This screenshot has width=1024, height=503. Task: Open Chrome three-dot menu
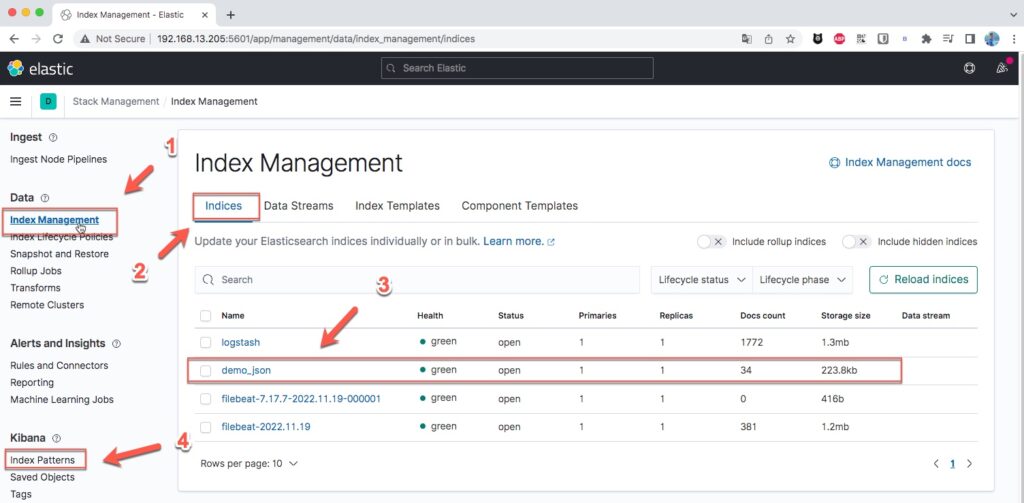[1014, 39]
